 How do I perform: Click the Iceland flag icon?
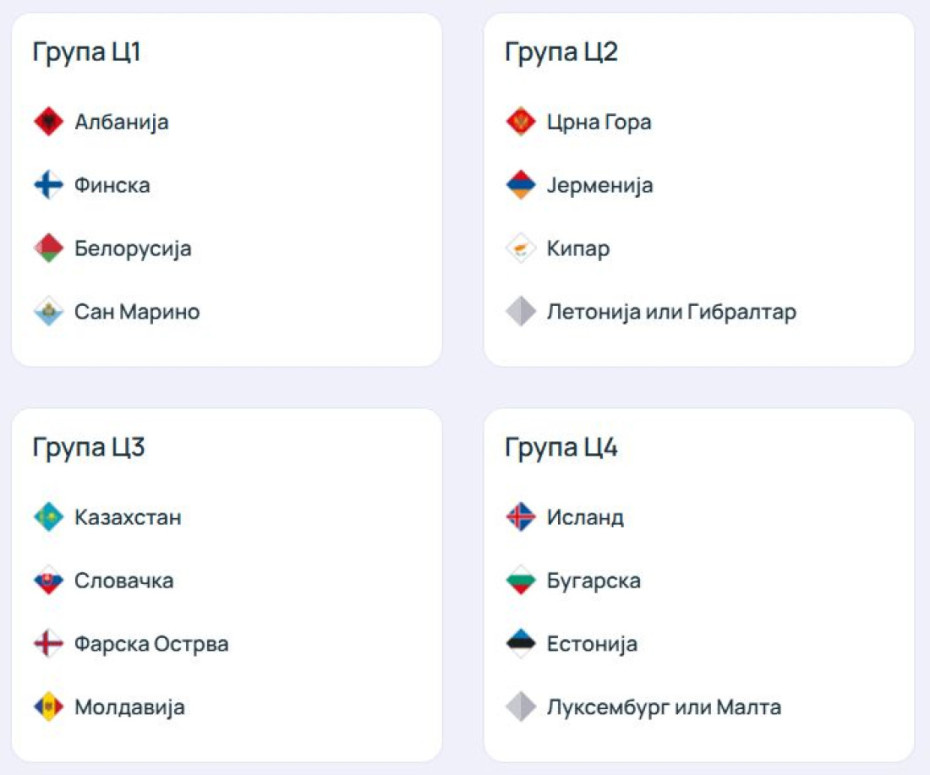(x=521, y=518)
